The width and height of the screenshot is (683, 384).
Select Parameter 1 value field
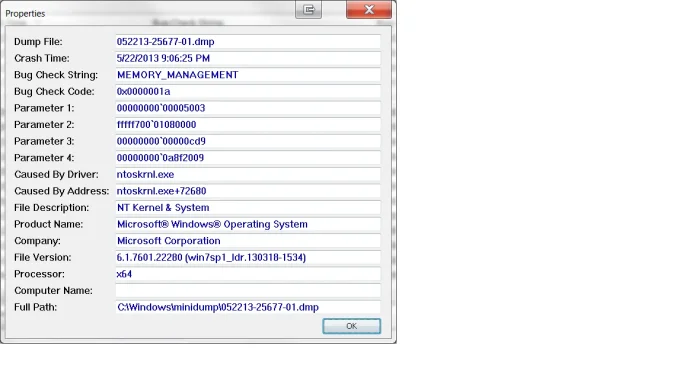tap(248, 108)
